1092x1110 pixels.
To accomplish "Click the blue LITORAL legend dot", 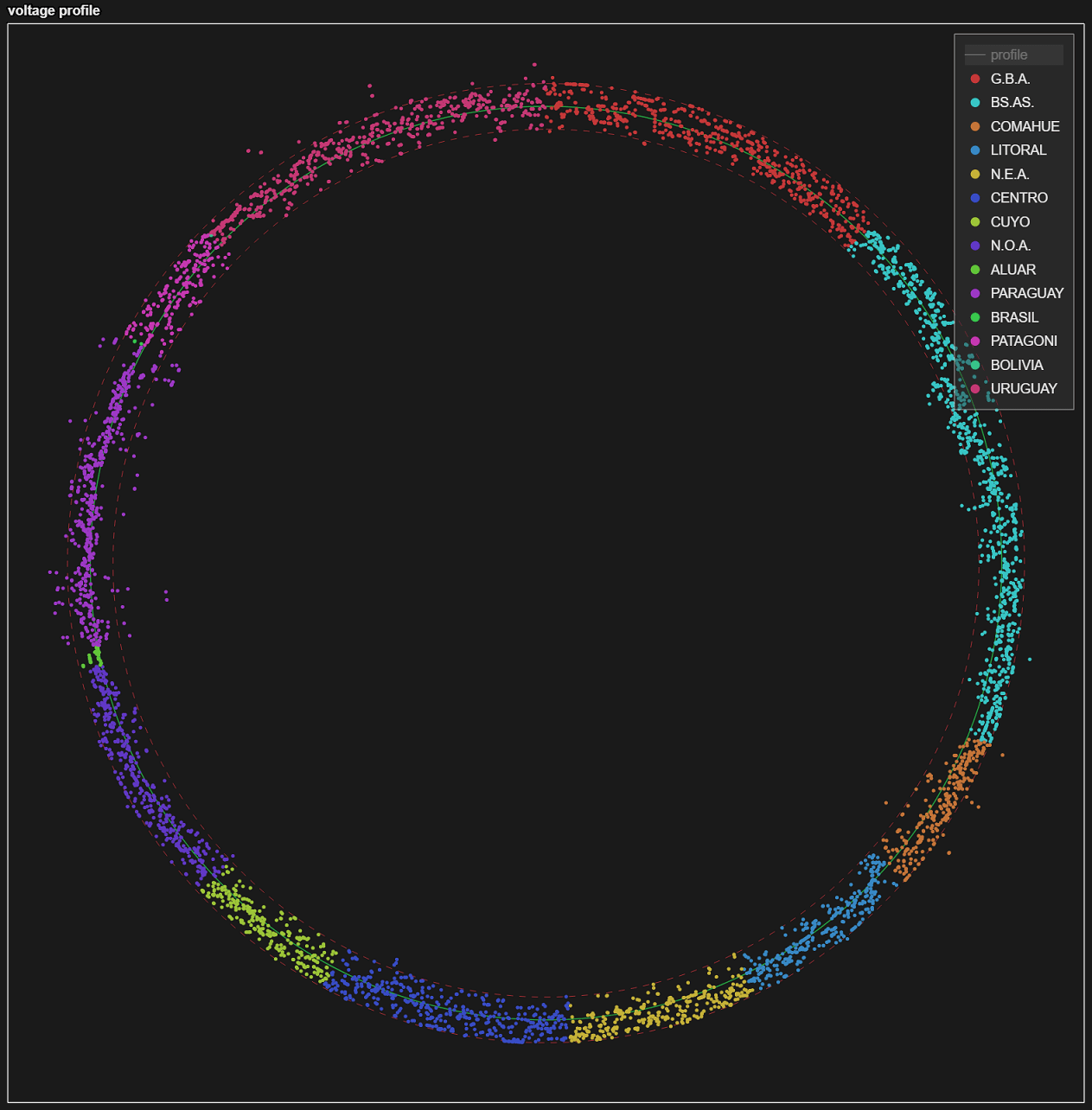I will click(x=975, y=150).
